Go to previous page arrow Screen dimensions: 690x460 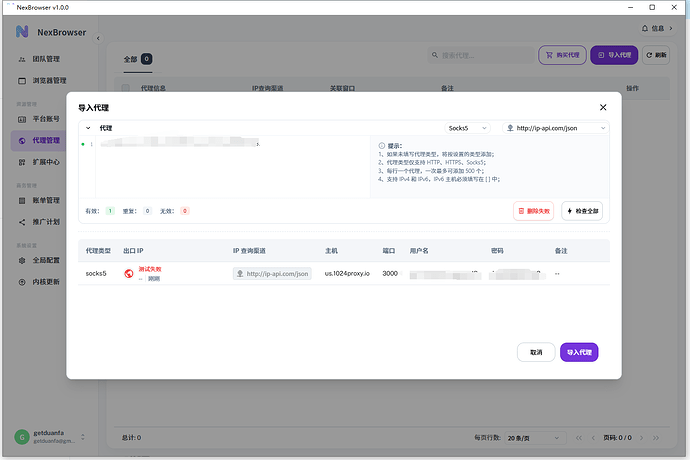click(x=593, y=438)
